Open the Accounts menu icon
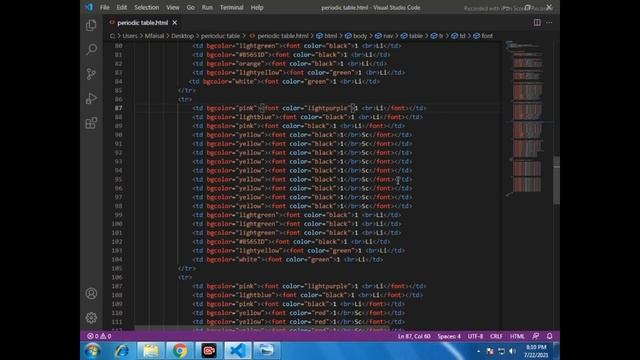The image size is (640, 360). 91,293
